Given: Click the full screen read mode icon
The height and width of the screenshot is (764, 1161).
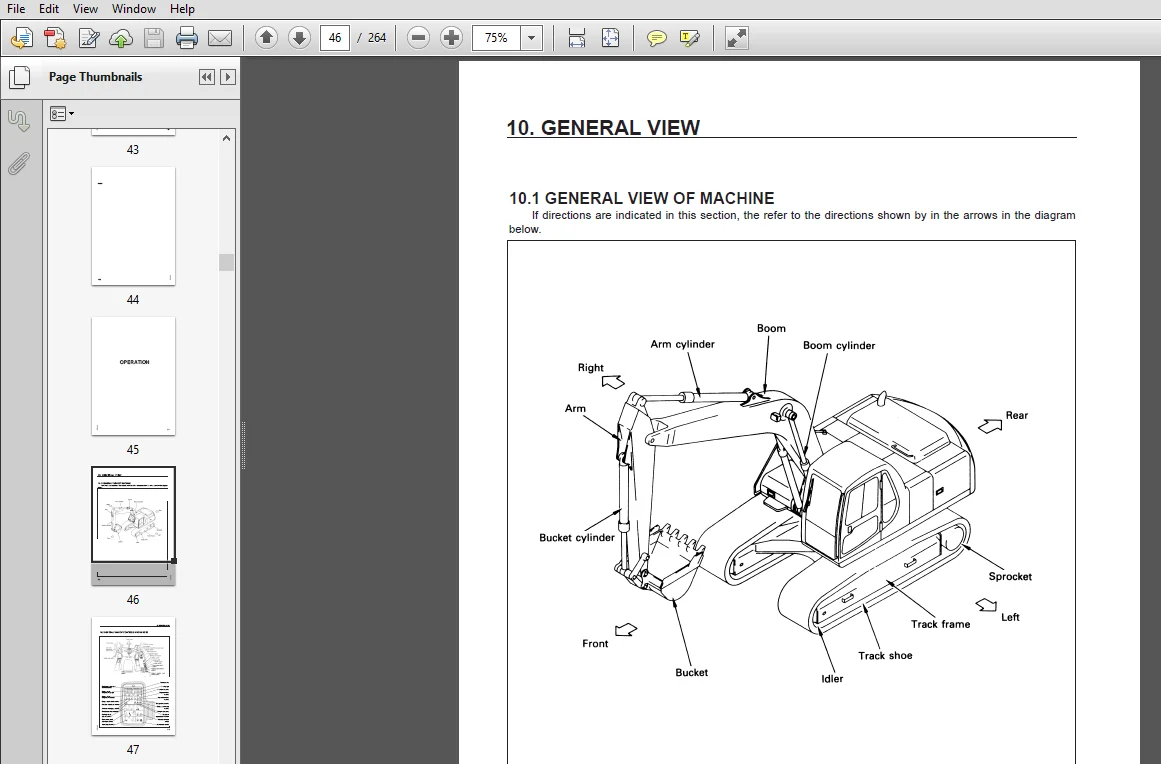Looking at the screenshot, I should point(736,38).
